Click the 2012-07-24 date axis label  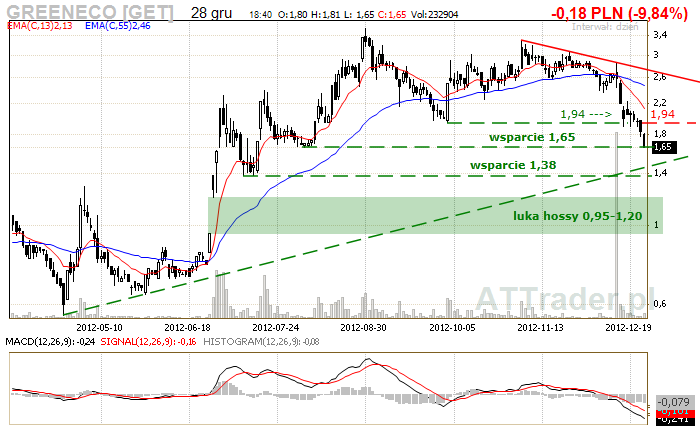[275, 328]
